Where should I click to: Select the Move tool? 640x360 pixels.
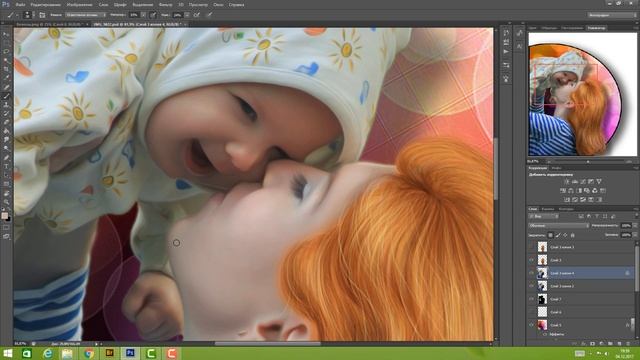coord(6,34)
